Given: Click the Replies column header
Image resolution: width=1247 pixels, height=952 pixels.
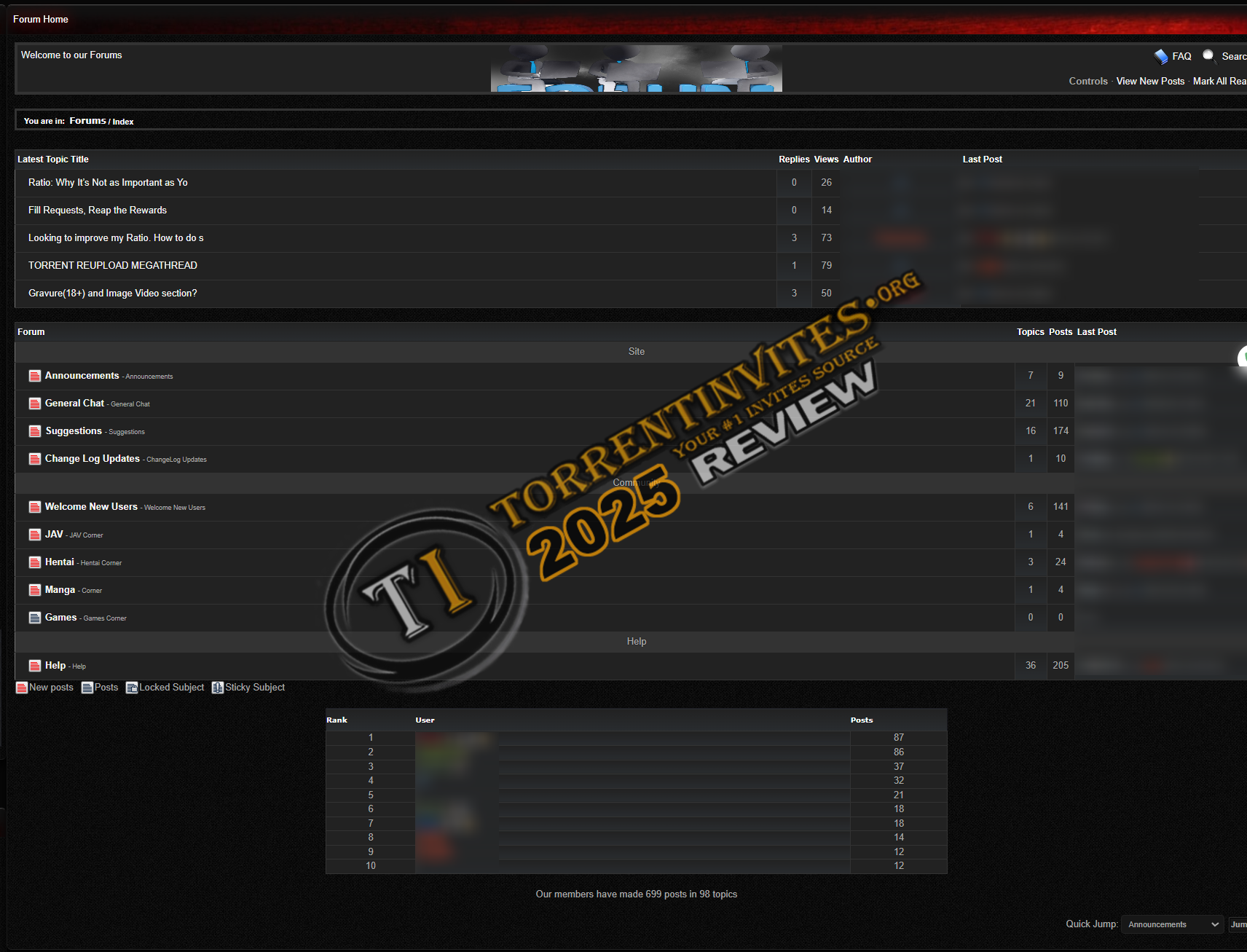Looking at the screenshot, I should pyautogui.click(x=794, y=160).
